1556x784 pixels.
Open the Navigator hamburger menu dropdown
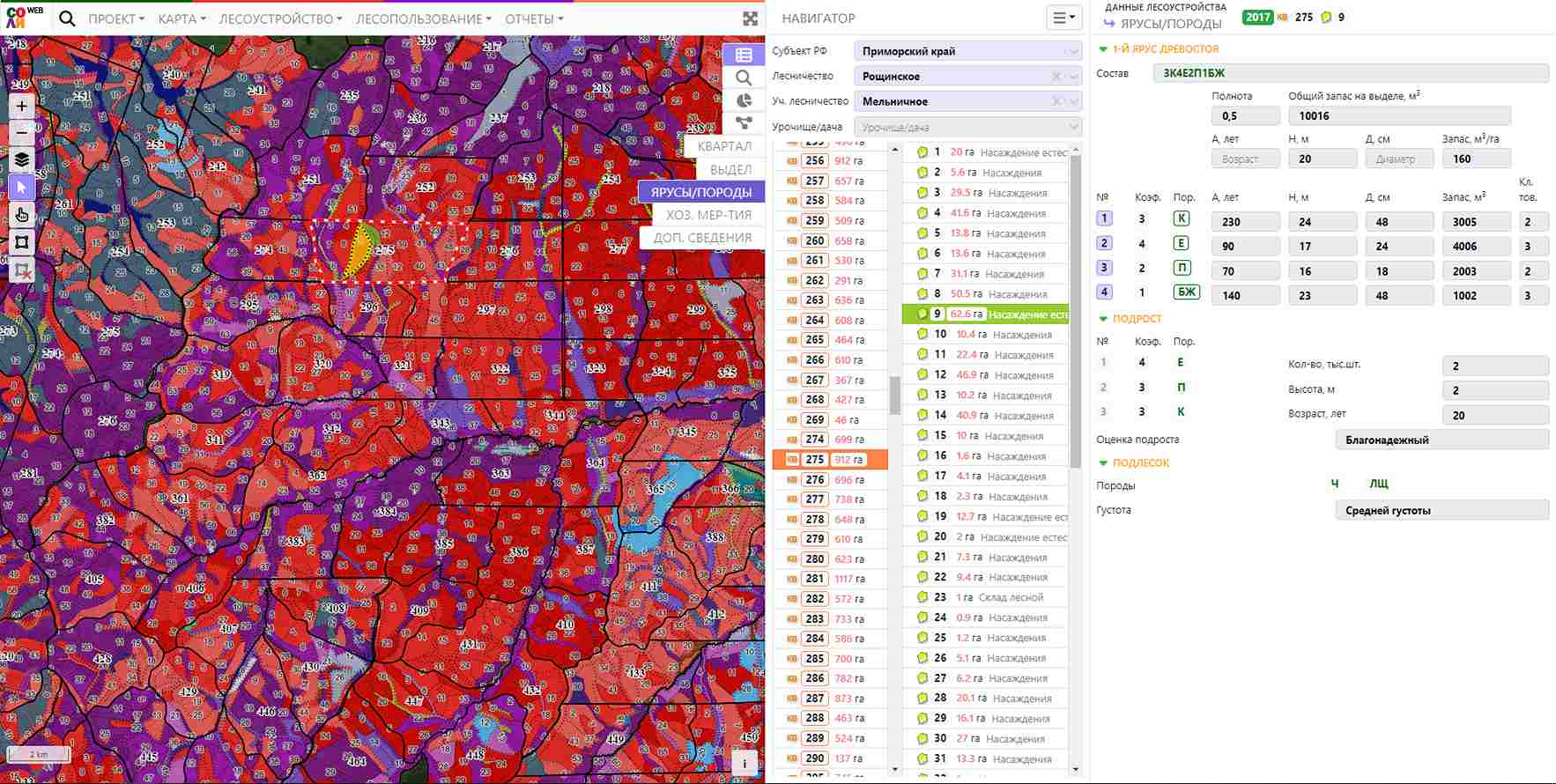pyautogui.click(x=1064, y=18)
